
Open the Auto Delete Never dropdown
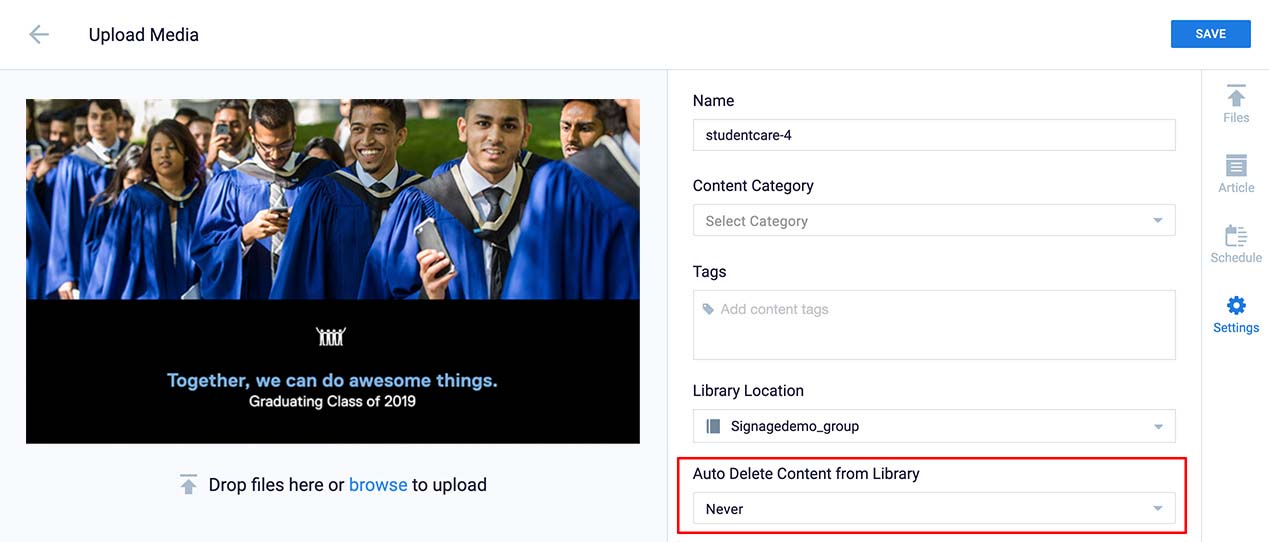(x=933, y=509)
